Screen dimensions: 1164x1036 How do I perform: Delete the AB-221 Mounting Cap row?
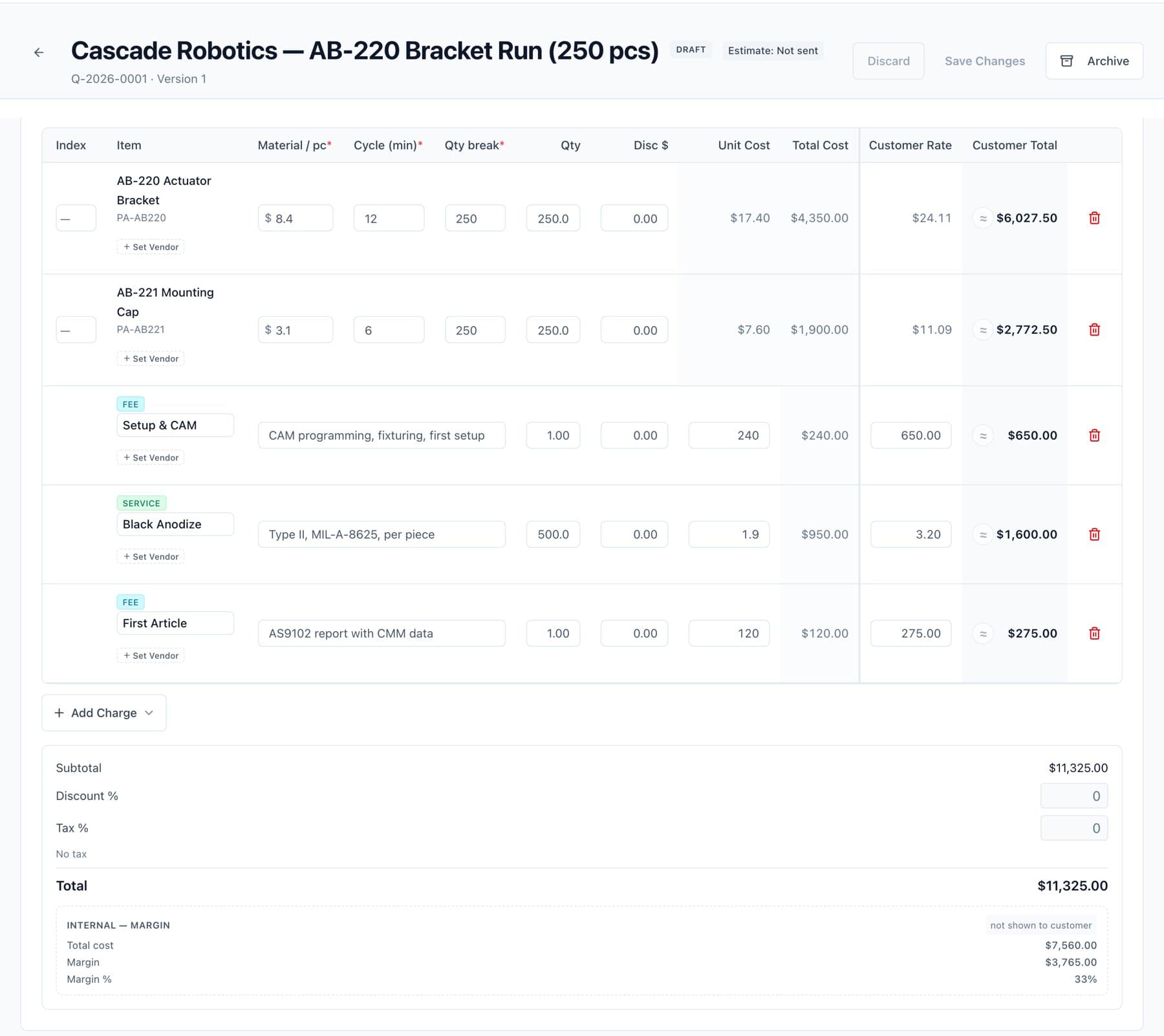[1094, 330]
